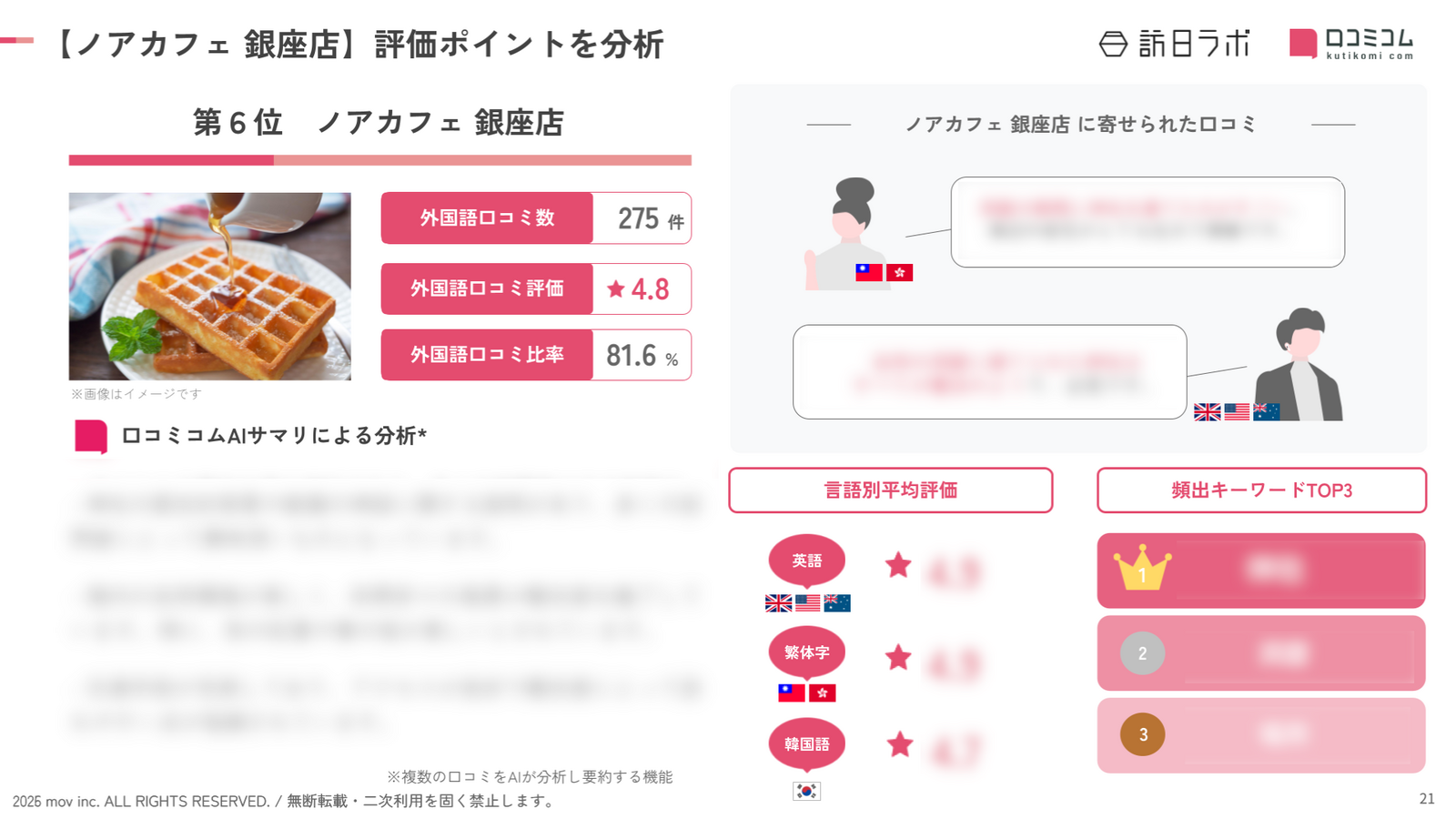Viewport: 1456px width, 819px height.
Task: Click the pink speech bubble beside the AIサマリ heading
Action: (91, 436)
